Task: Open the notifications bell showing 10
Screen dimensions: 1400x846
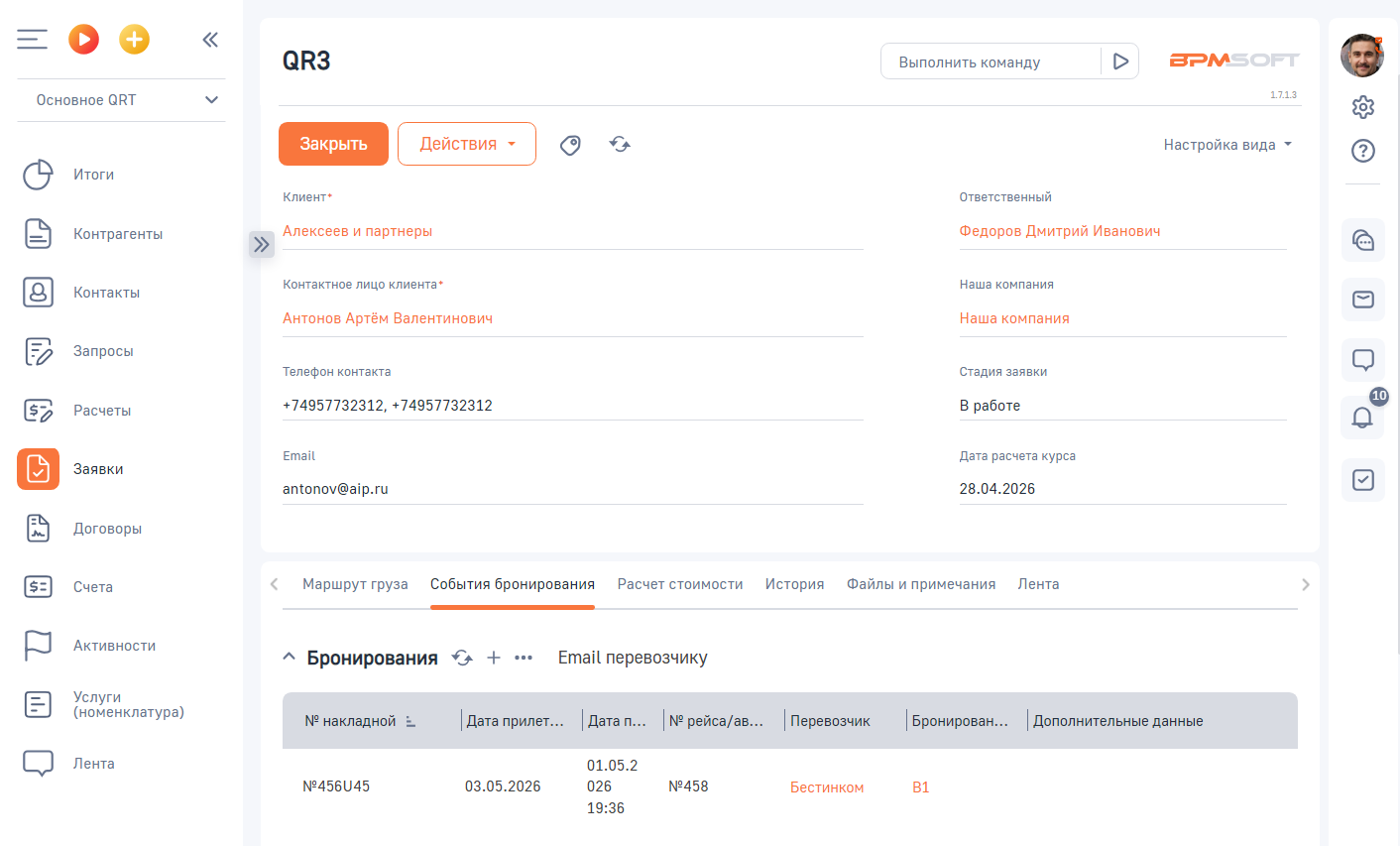Action: [1362, 418]
